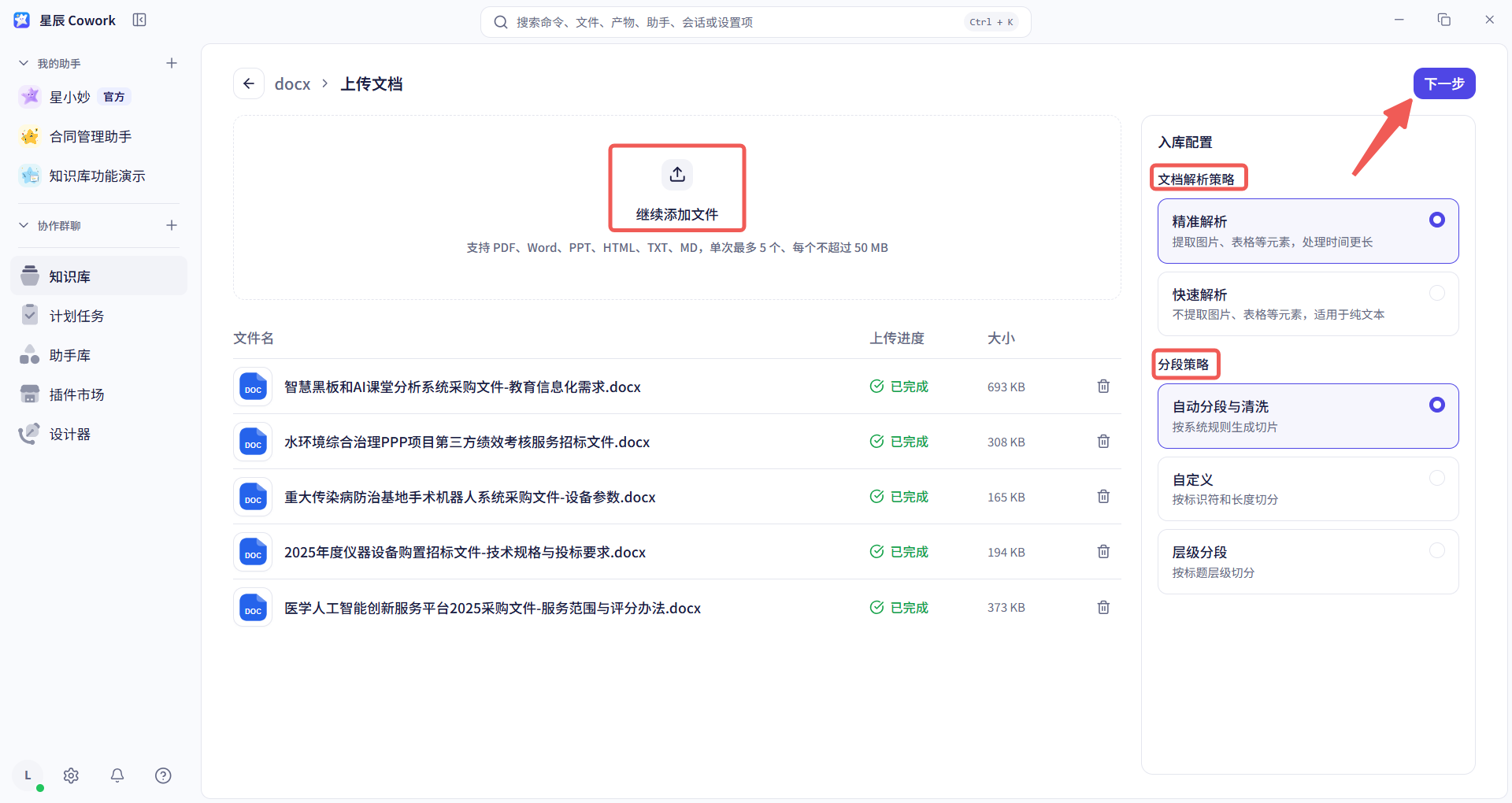Screen dimensions: 1512x803
Task: Select 精准解析 parsing strategy
Action: [1308, 231]
